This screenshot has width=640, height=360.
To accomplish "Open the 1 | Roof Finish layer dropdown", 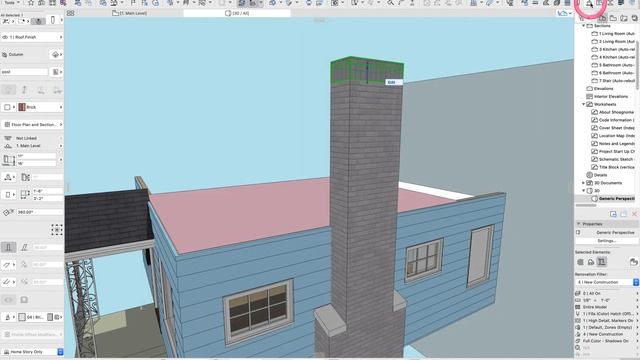I will [x=32, y=37].
